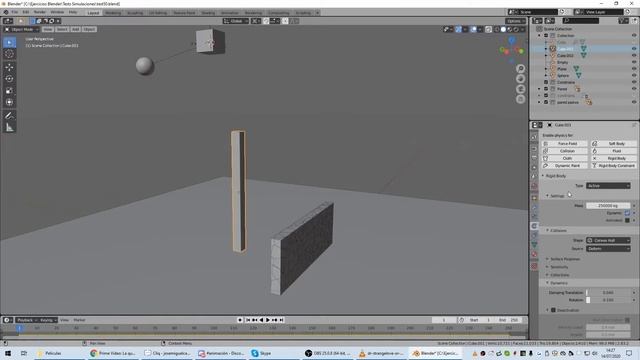Enable Collision physics
This screenshot has height=360, width=640.
[x=564, y=151]
